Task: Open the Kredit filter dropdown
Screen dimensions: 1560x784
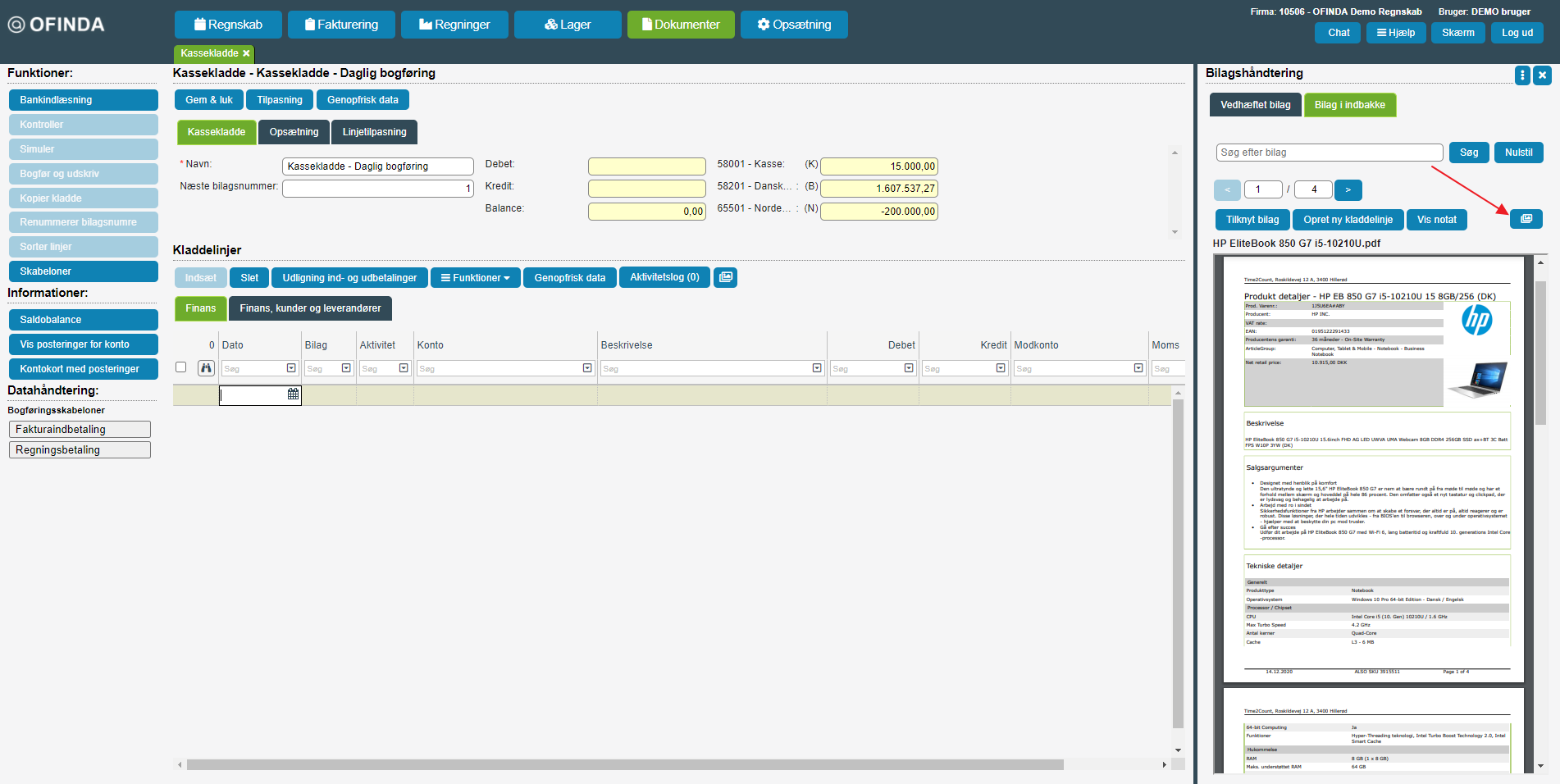Action: click(1001, 368)
